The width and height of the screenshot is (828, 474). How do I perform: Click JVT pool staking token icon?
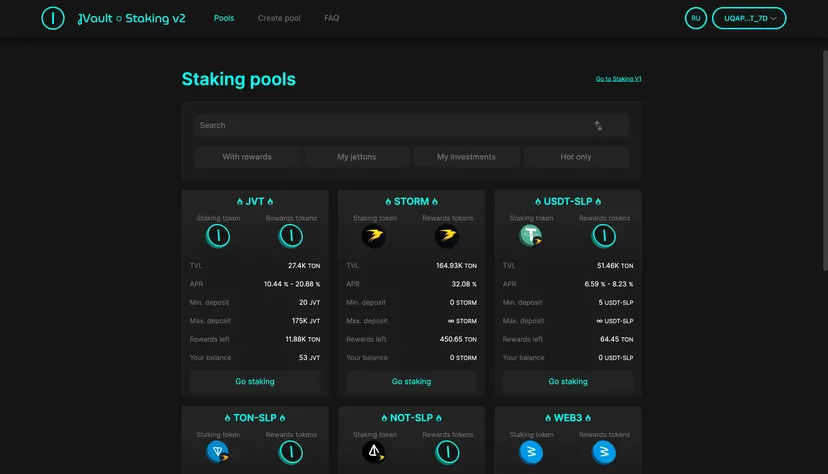click(x=218, y=236)
